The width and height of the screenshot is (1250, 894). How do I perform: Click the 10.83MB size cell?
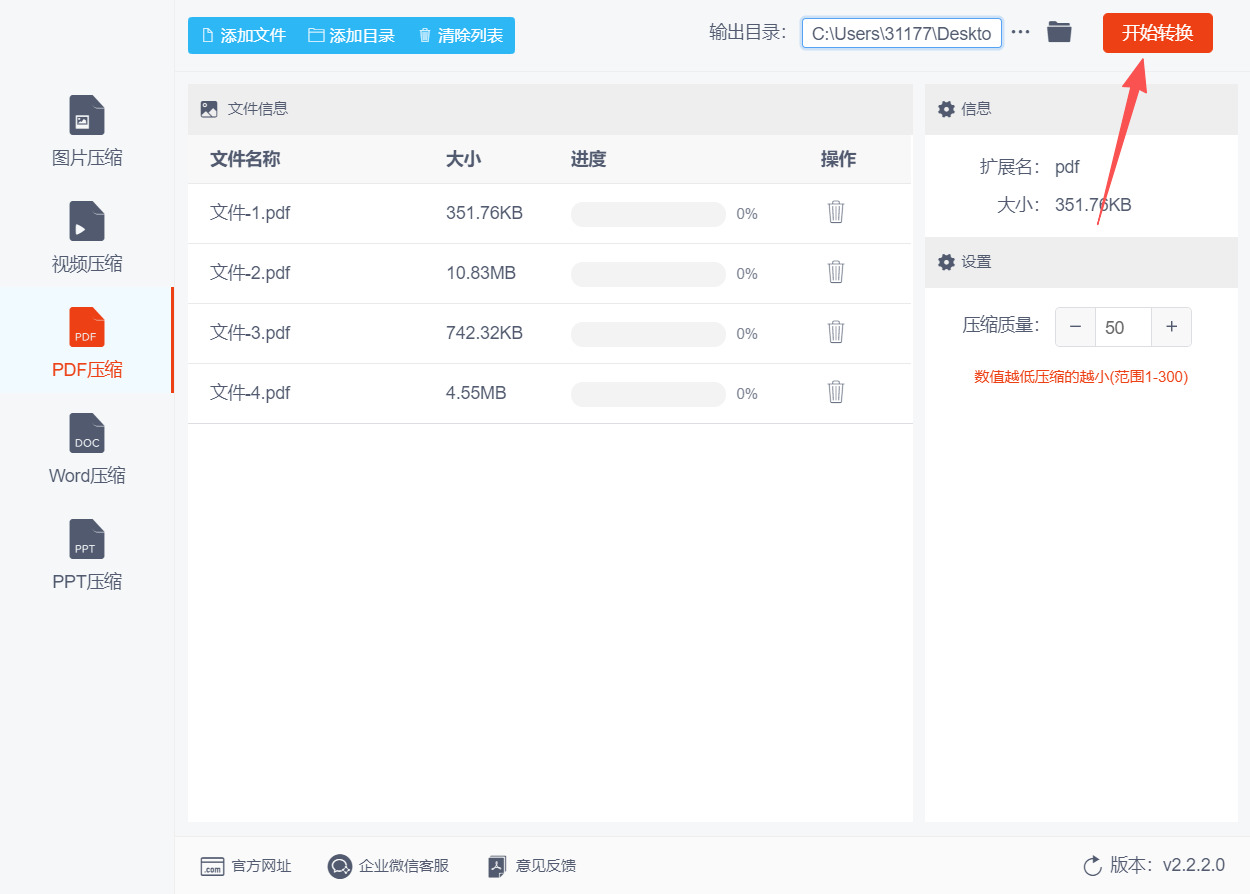tap(481, 273)
